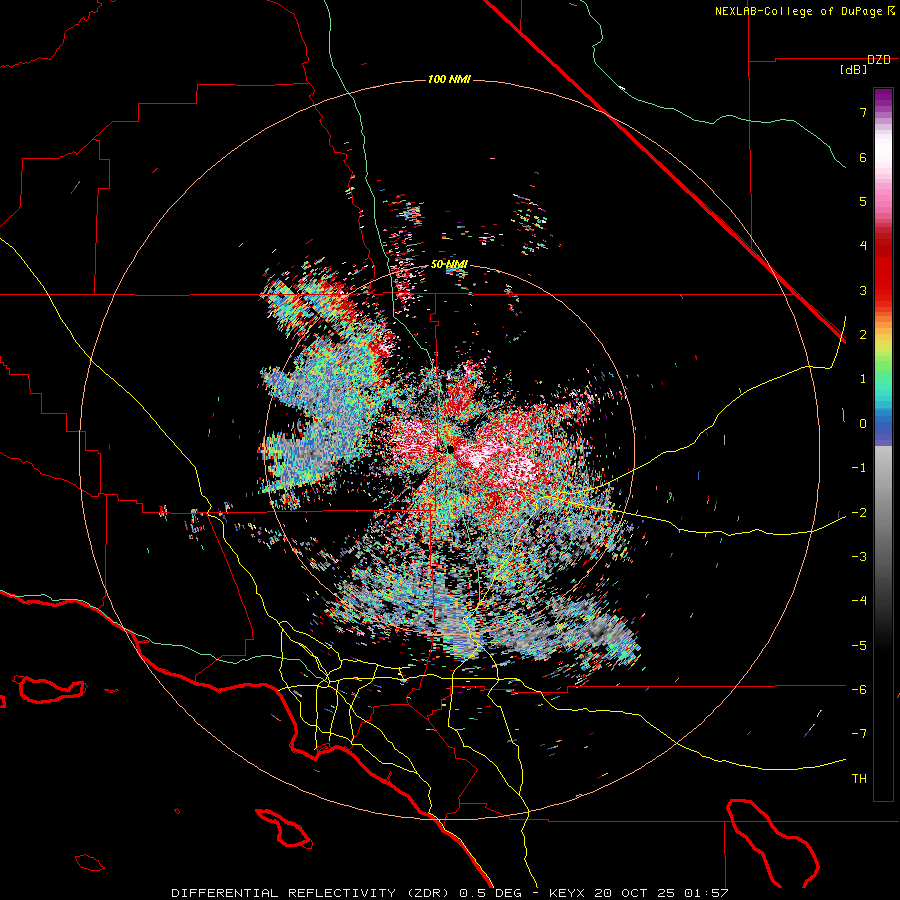The width and height of the screenshot is (900, 900).
Task: Click the "KEYX 20 OCT 25 01:57" timestamp
Action: pyautogui.click(x=639, y=893)
